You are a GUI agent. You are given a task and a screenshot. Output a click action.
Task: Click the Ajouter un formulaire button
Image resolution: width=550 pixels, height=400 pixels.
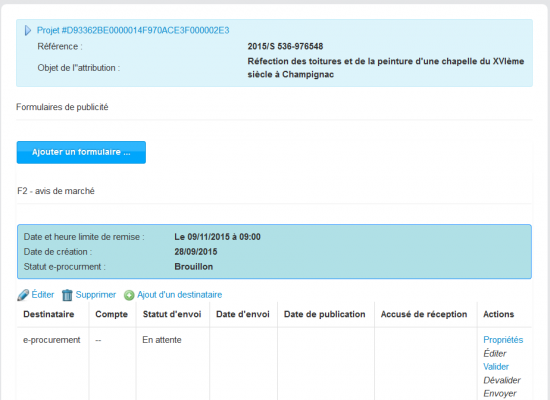81,152
